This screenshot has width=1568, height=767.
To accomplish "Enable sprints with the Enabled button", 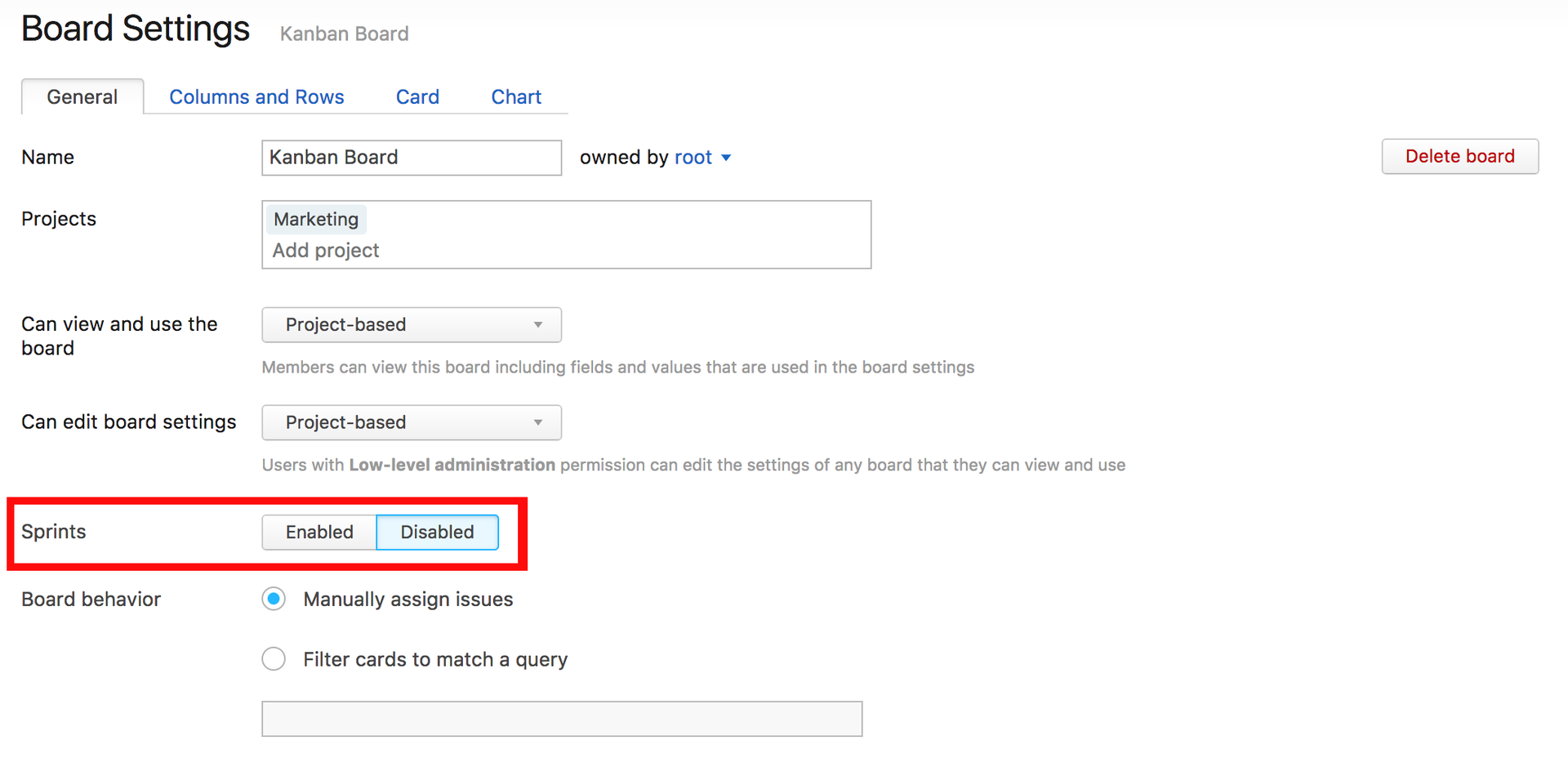I will point(319,533).
